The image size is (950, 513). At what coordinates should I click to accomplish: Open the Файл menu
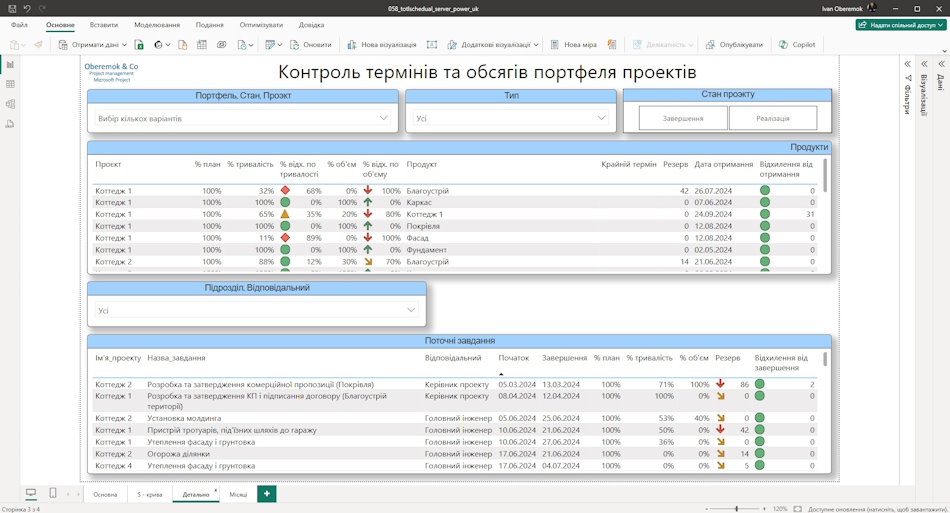19,25
